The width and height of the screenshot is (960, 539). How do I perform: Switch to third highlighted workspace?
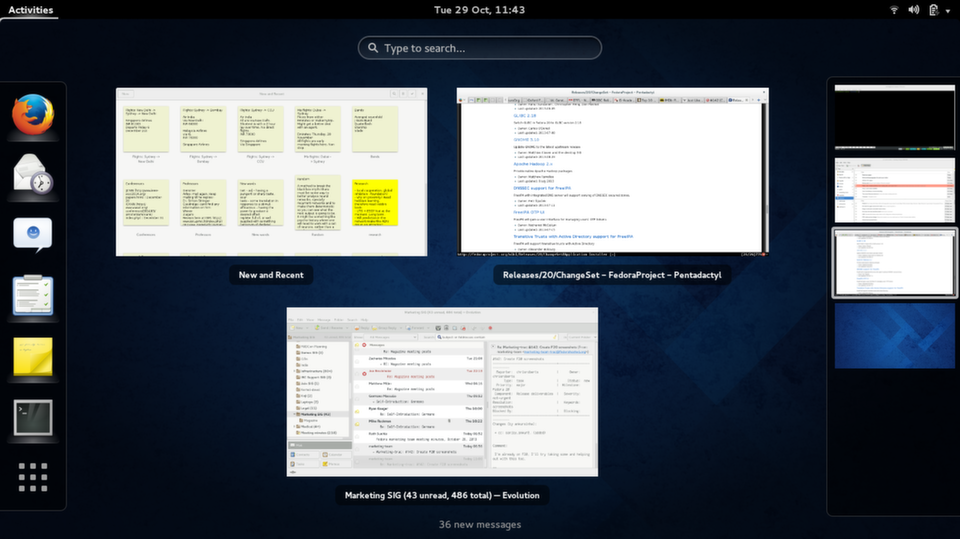click(894, 263)
